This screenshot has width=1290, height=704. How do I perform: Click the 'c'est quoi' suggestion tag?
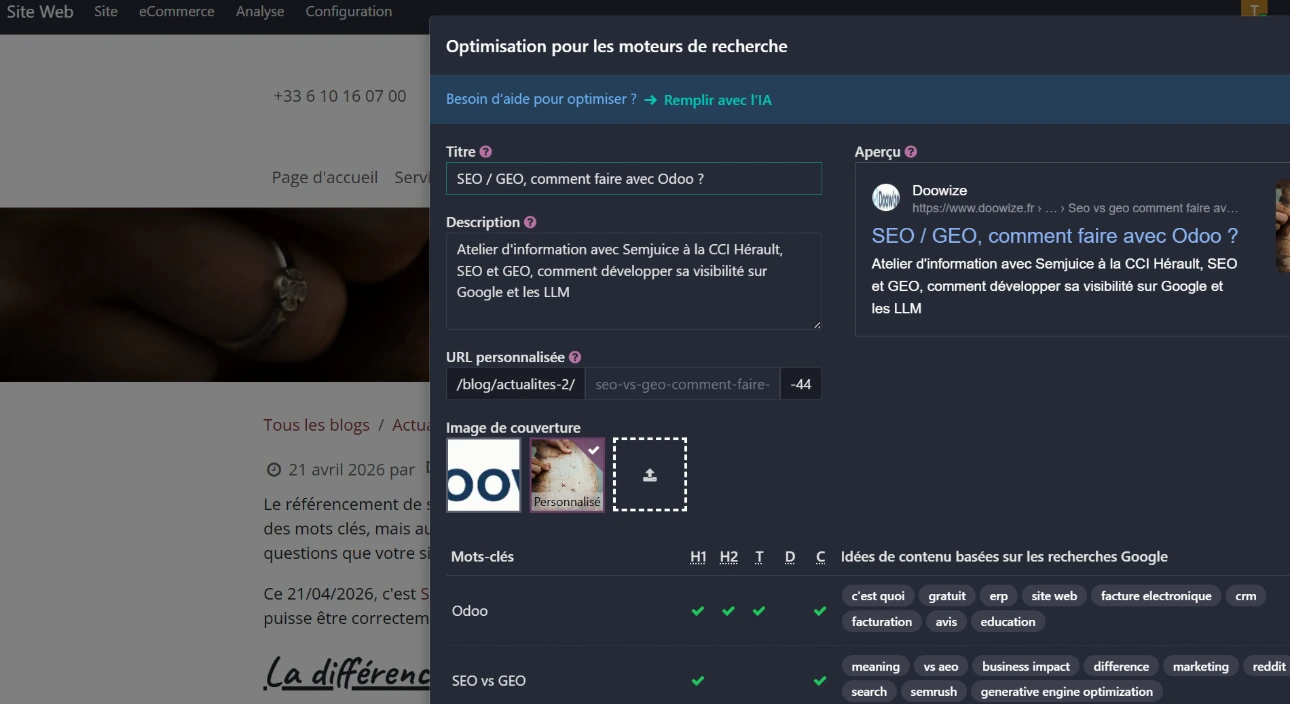[878, 596]
